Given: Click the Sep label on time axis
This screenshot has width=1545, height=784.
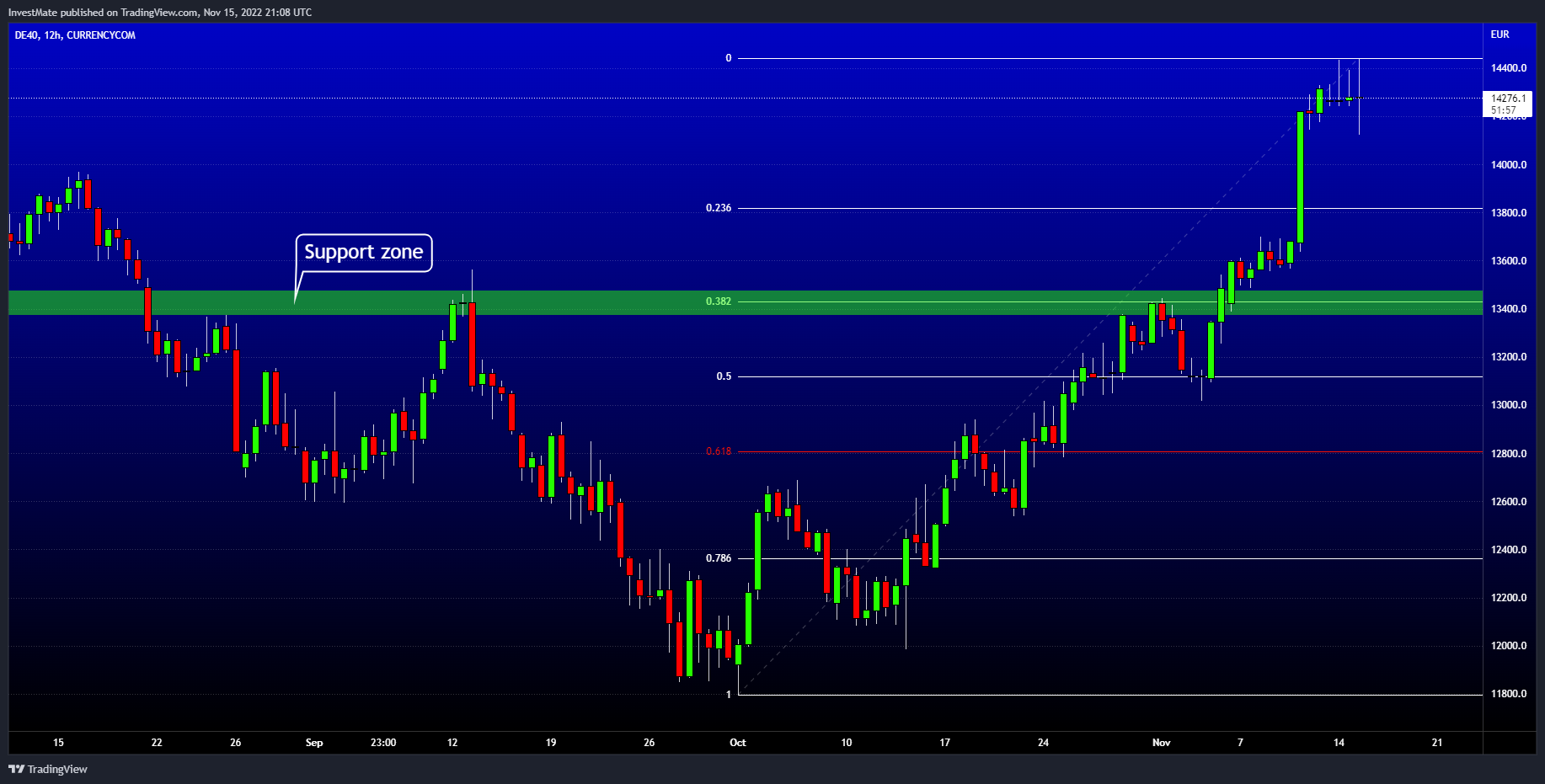Looking at the screenshot, I should pos(314,743).
